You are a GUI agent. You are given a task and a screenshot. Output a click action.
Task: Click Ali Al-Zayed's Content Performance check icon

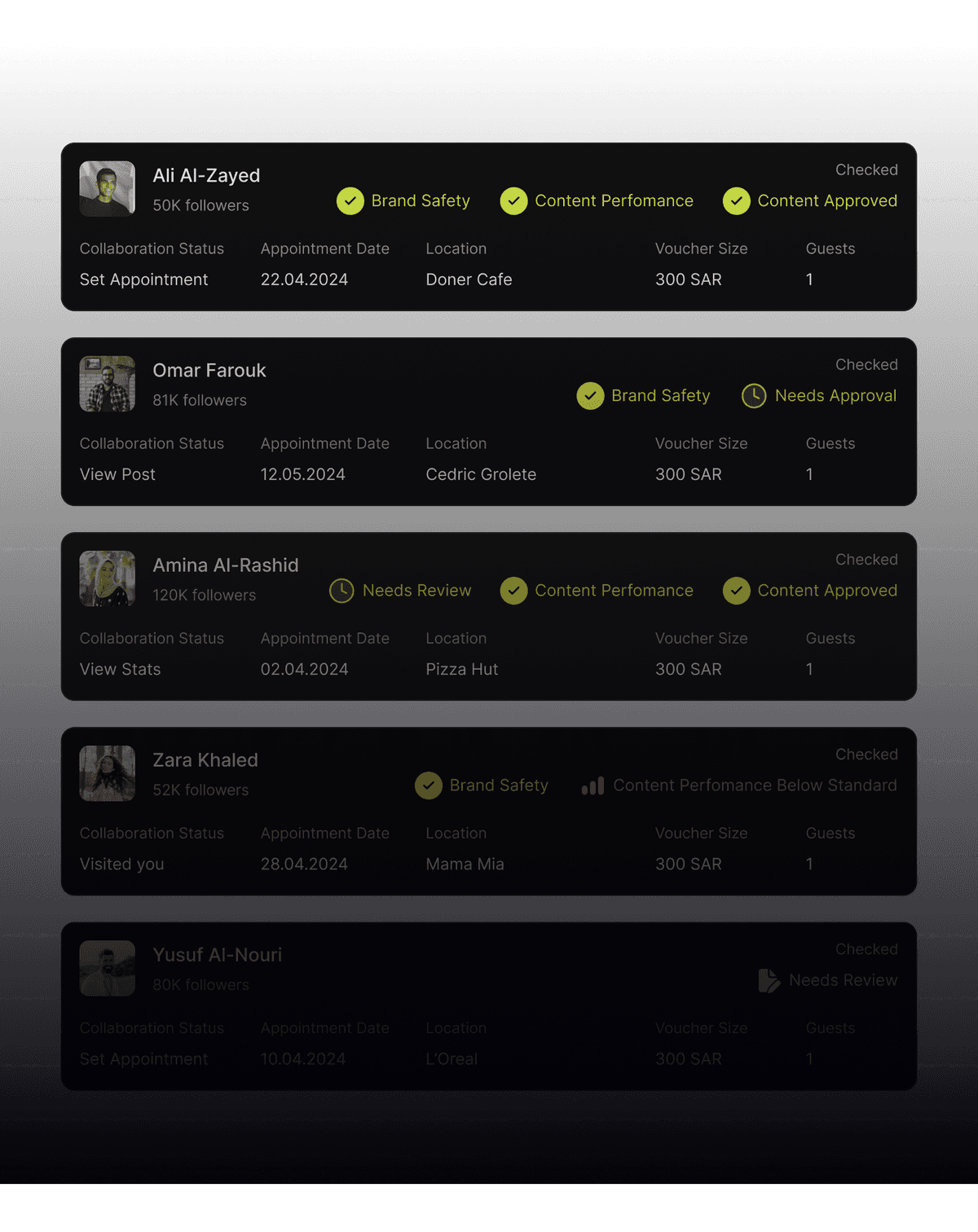pos(513,201)
